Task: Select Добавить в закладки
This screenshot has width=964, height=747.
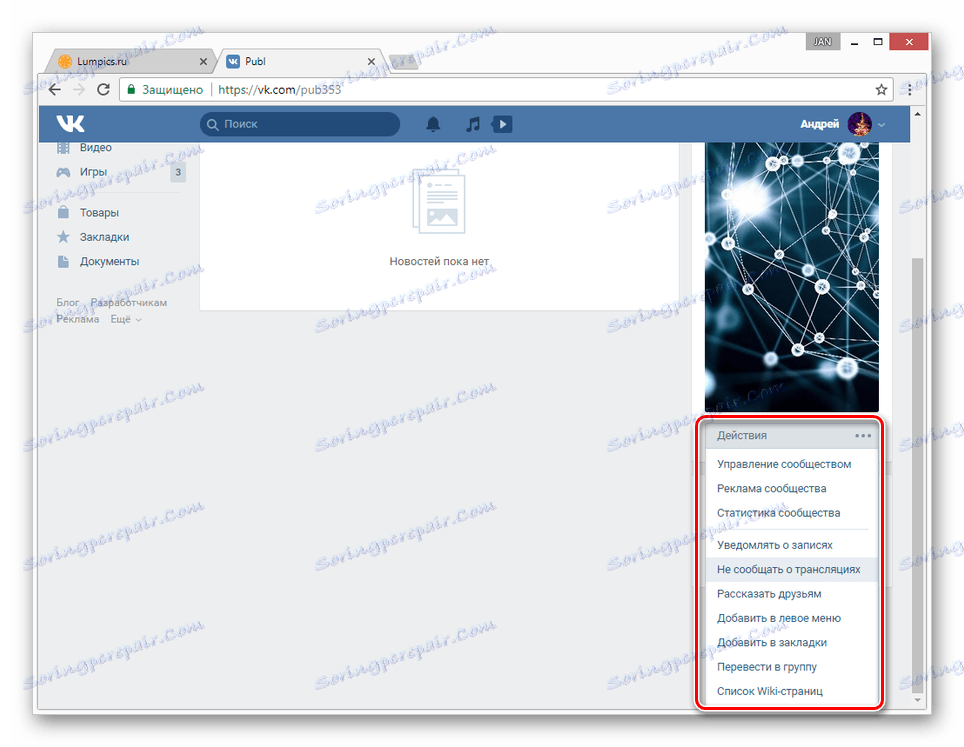Action: 772,642
